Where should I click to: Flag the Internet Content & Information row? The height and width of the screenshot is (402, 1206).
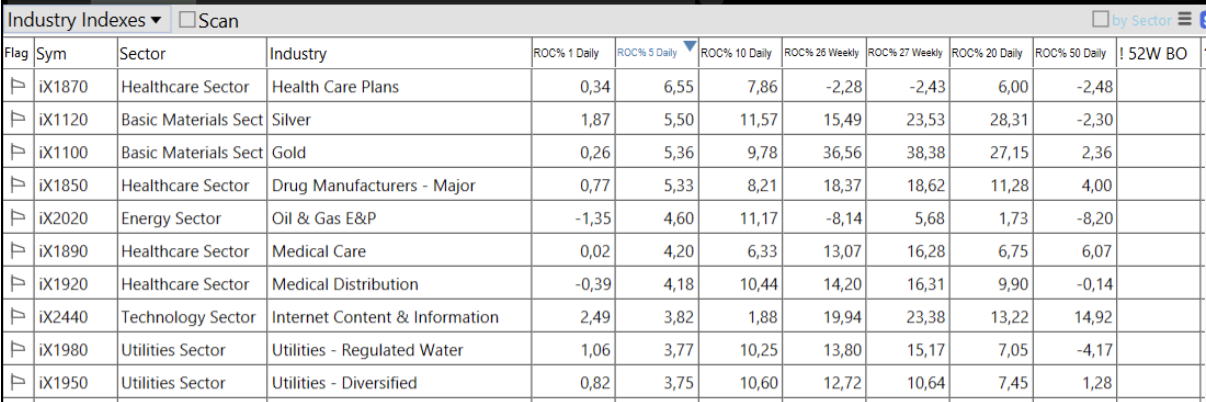[x=16, y=318]
